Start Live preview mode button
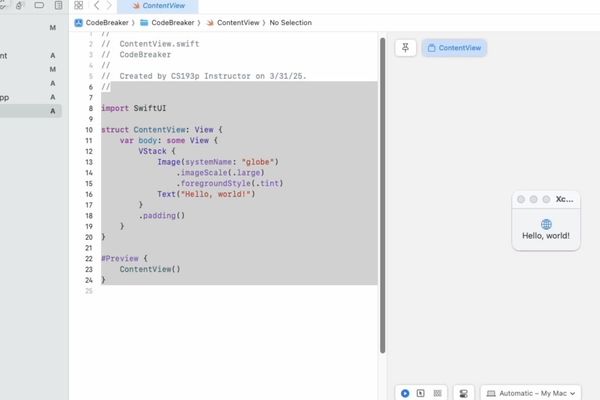This screenshot has height=400, width=600. [405, 393]
